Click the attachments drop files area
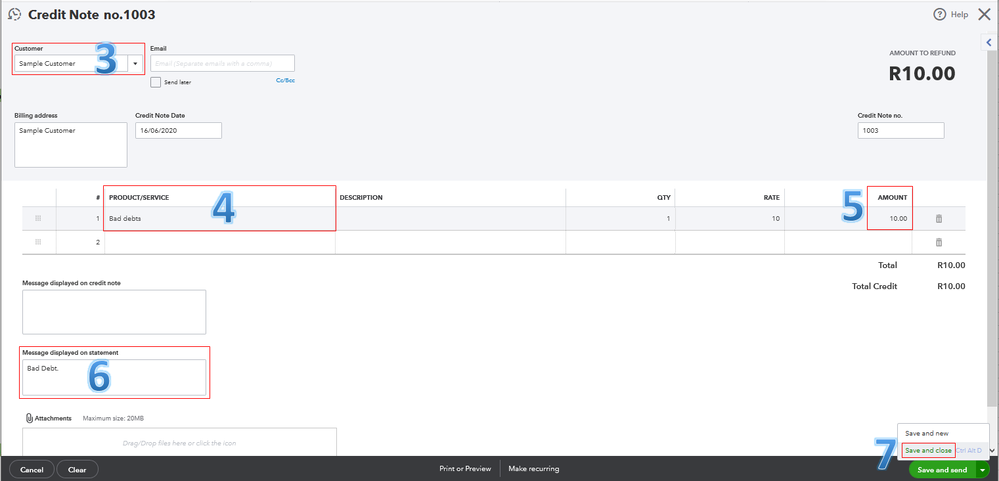 point(180,442)
